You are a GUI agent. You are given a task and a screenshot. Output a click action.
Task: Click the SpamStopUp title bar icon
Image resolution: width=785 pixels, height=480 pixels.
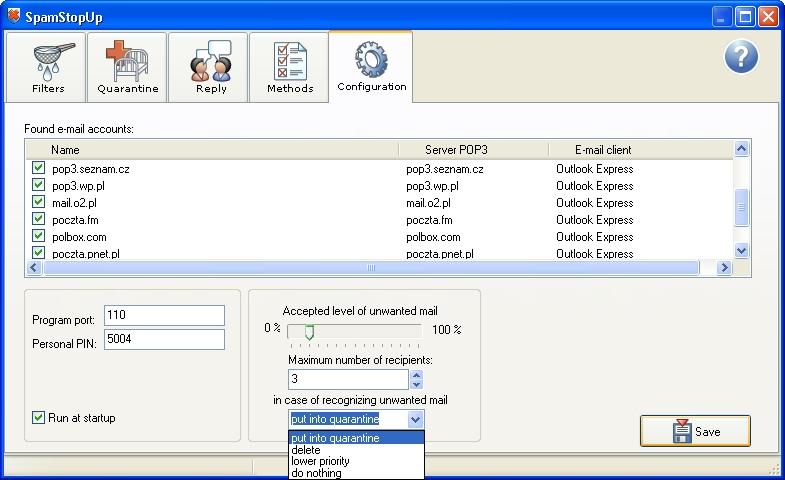click(14, 16)
